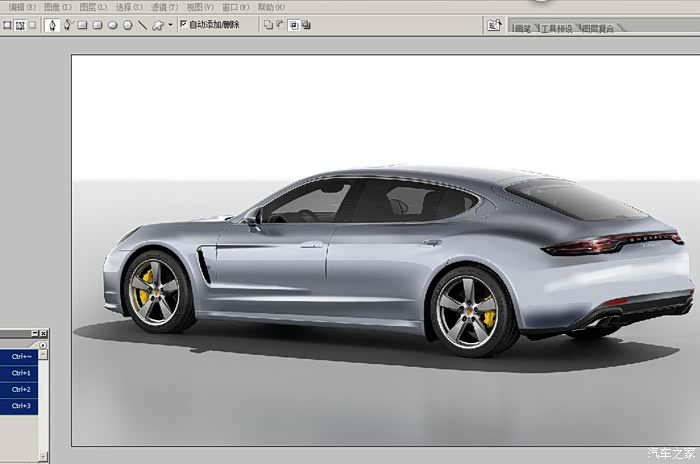Screen dimensions: 700x464
Task: Switch to Paths mode in options bar
Action: click(x=20, y=25)
